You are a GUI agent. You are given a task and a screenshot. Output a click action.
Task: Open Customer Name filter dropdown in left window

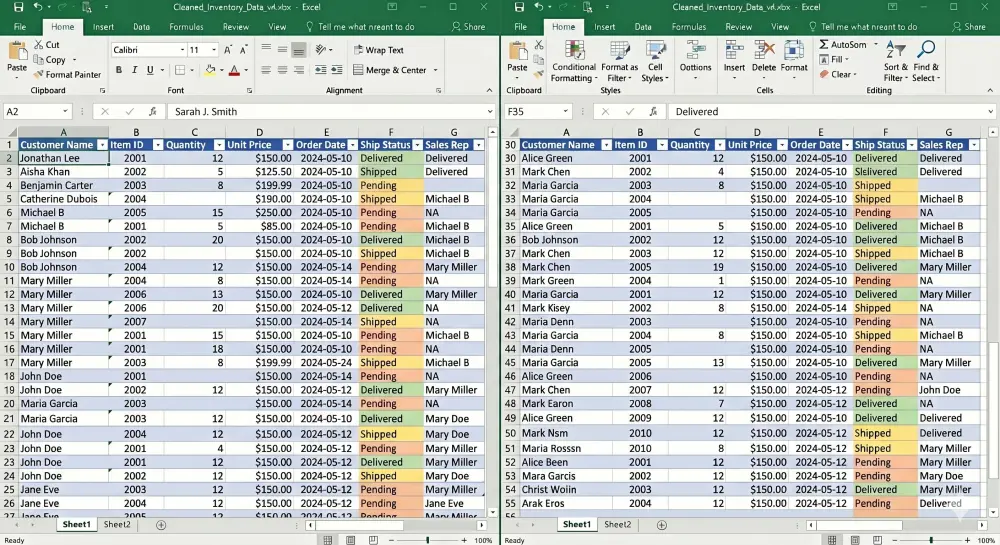(x=102, y=145)
